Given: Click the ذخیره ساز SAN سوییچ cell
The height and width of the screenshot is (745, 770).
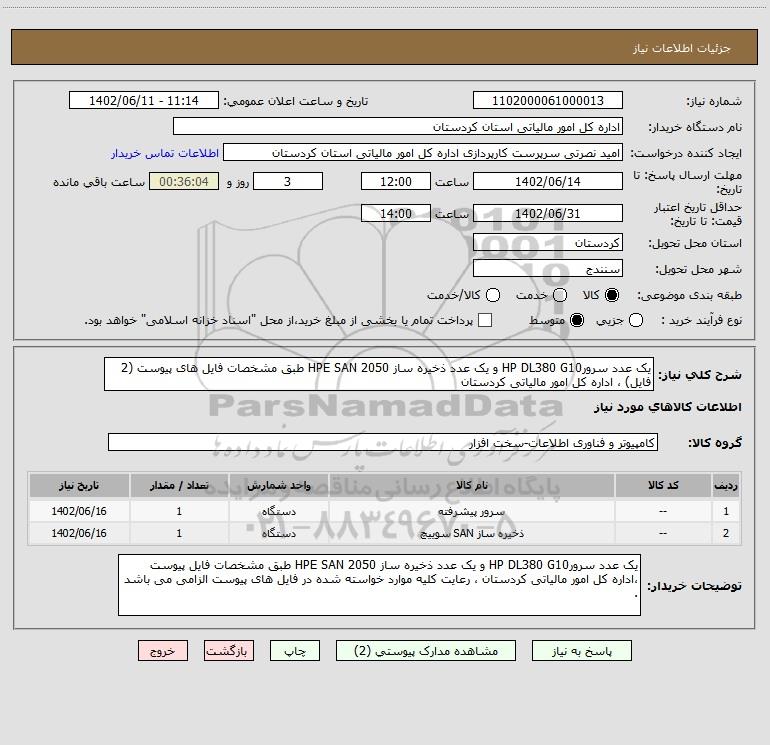Looking at the screenshot, I should click(471, 533).
